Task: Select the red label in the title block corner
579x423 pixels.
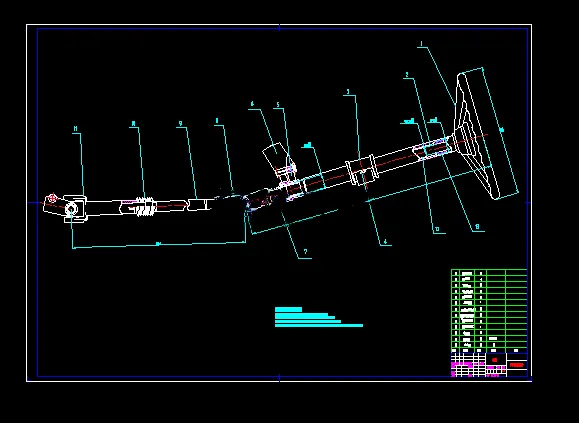Action: (516, 365)
